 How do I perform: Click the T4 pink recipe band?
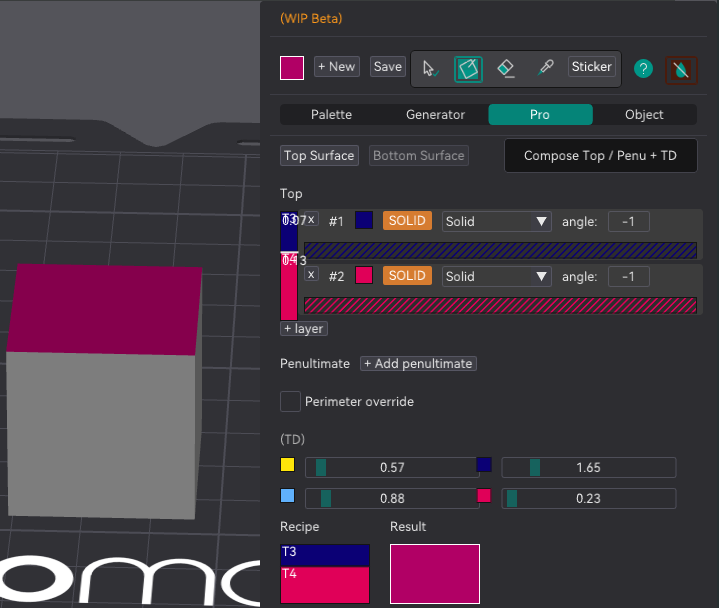click(x=325, y=585)
